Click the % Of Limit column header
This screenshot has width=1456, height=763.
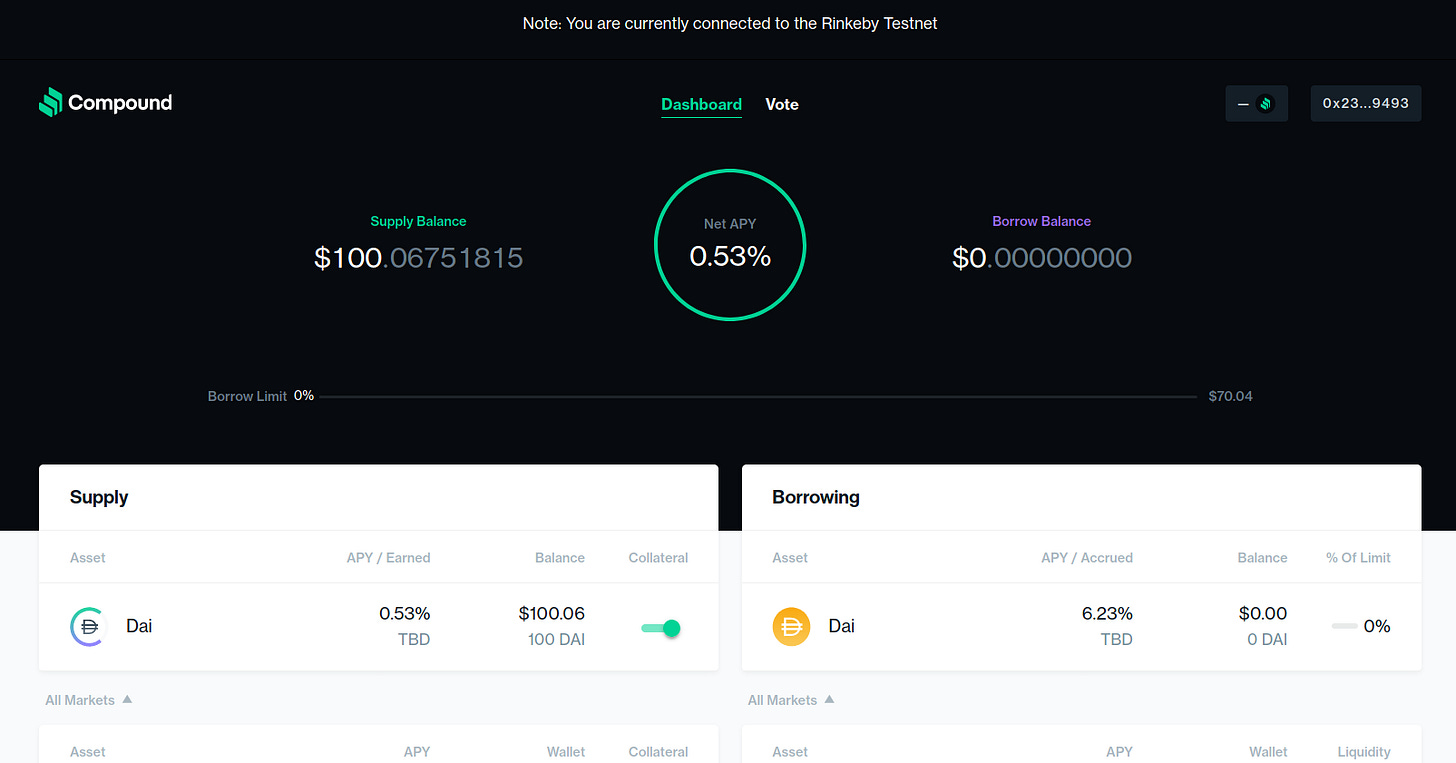click(1358, 558)
